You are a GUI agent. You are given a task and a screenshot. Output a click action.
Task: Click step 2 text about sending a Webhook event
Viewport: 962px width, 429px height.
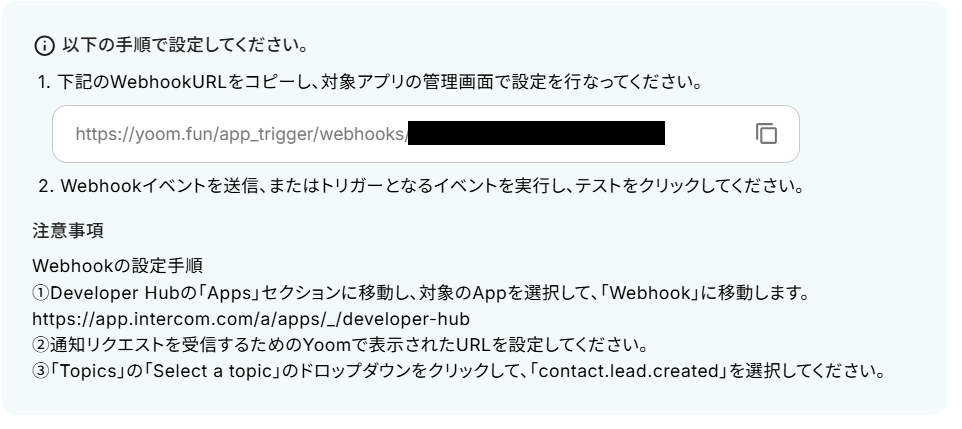click(421, 186)
